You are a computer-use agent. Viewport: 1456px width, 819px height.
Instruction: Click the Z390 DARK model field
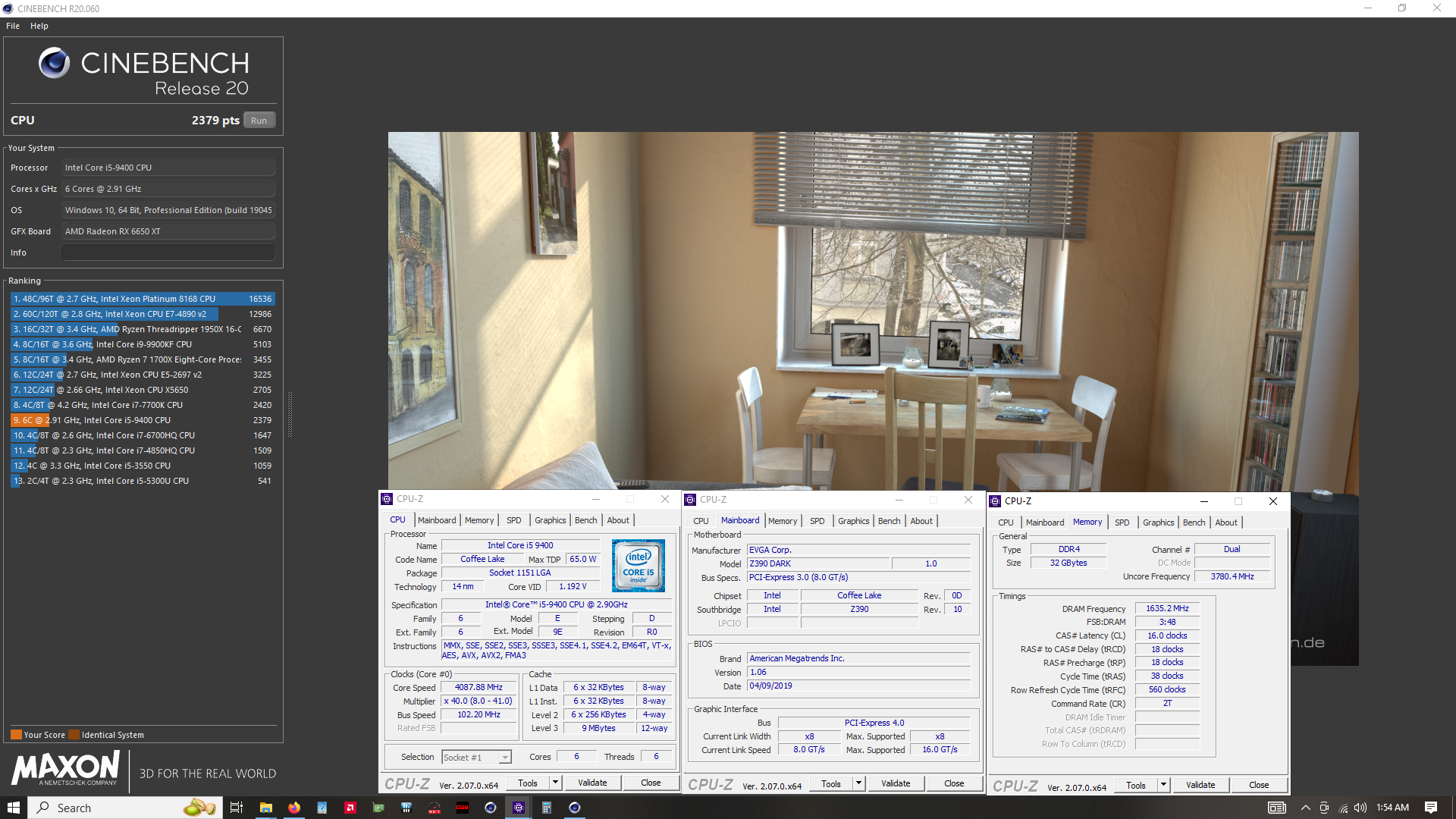(817, 563)
